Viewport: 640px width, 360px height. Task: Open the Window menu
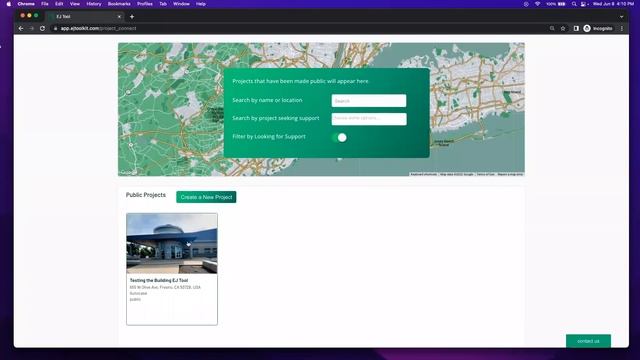point(181,4)
